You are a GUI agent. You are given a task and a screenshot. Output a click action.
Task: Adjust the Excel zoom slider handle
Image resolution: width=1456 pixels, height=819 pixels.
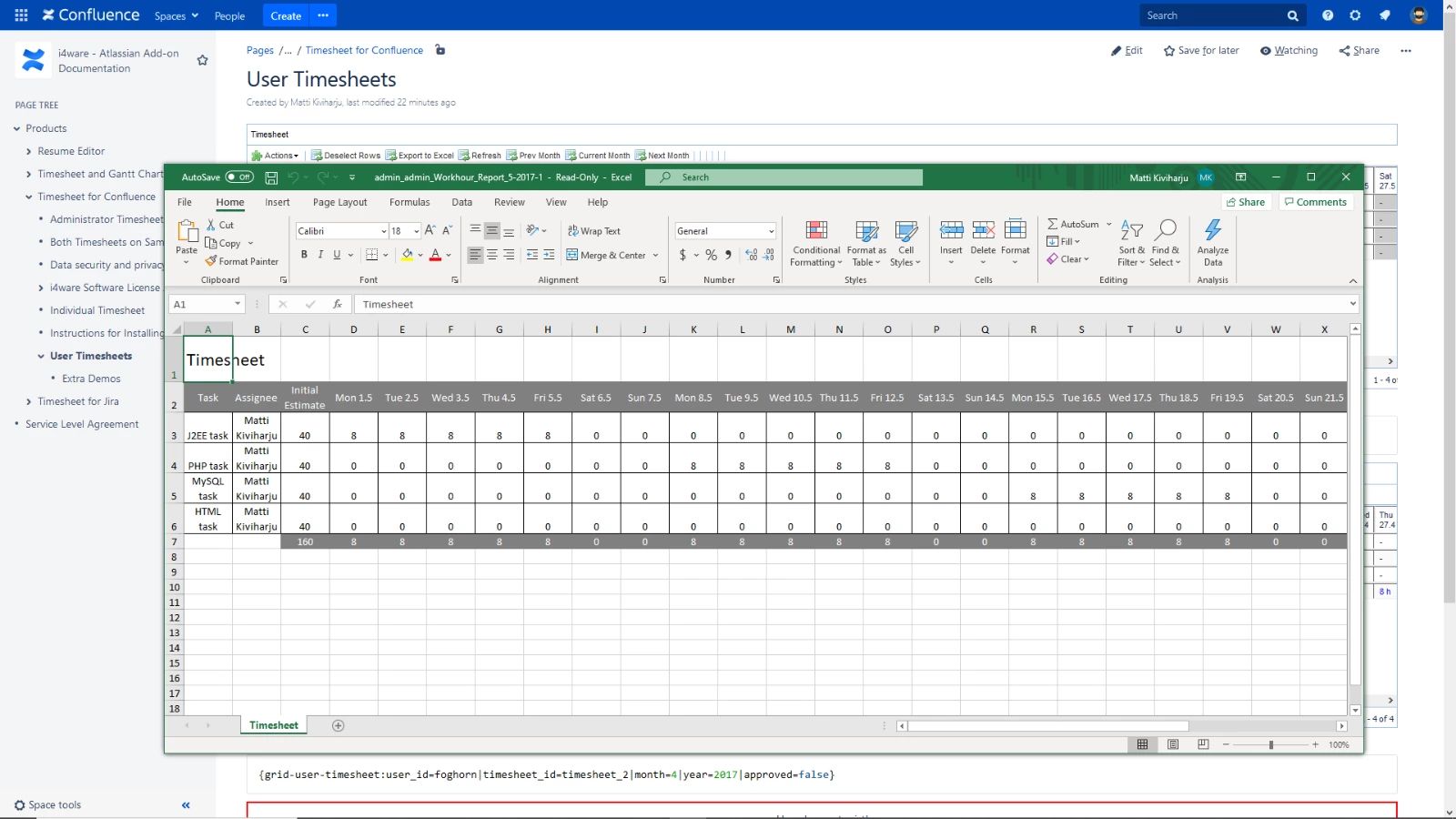pos(1271,744)
